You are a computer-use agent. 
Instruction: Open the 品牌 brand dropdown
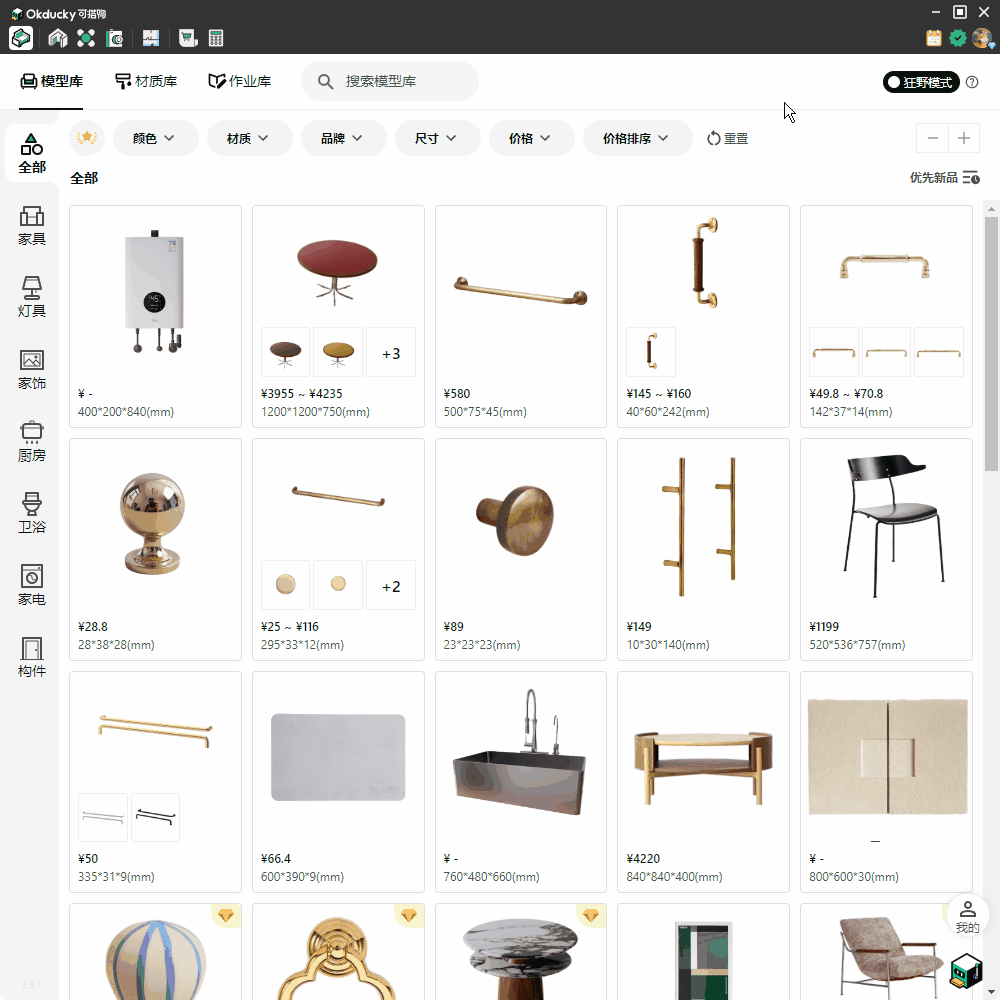coord(342,138)
